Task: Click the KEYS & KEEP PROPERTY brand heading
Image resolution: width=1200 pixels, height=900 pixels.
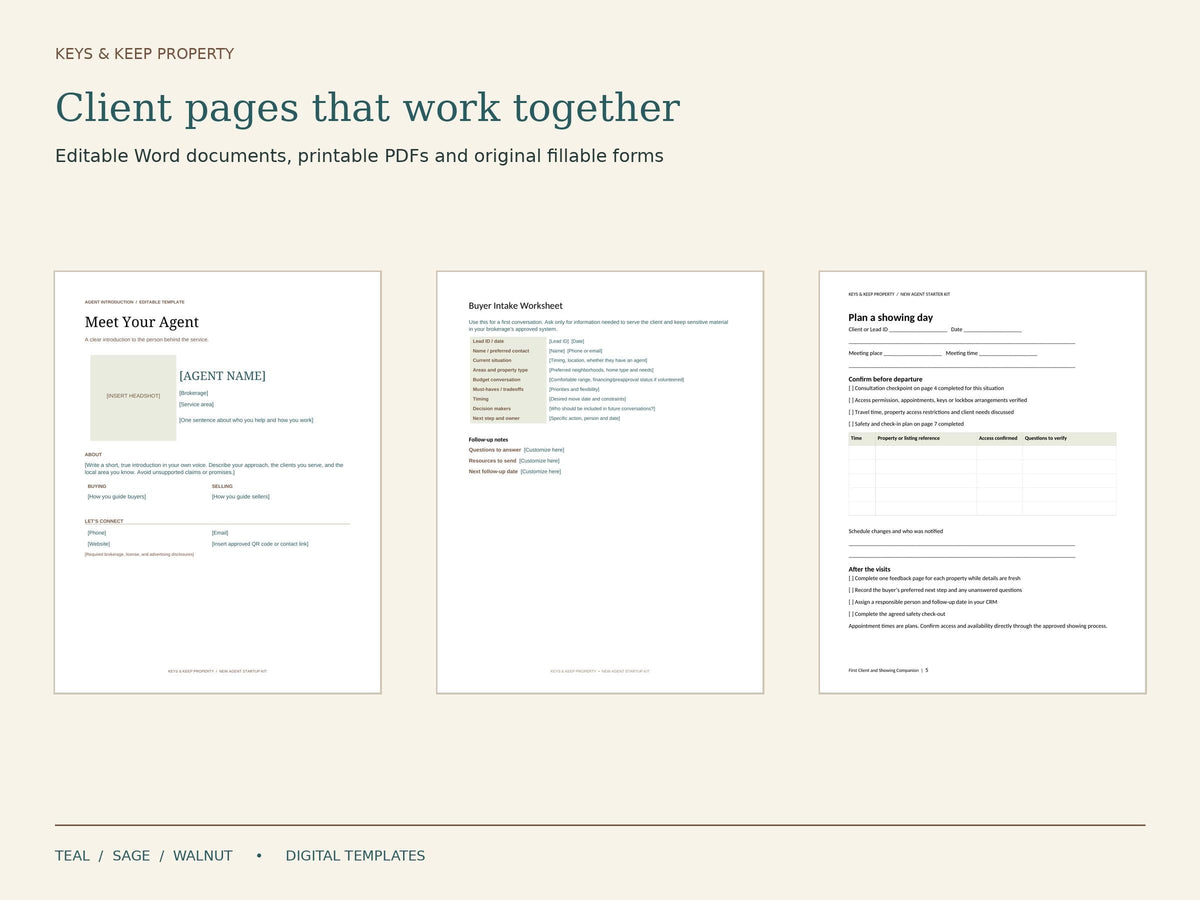Action: [x=144, y=54]
